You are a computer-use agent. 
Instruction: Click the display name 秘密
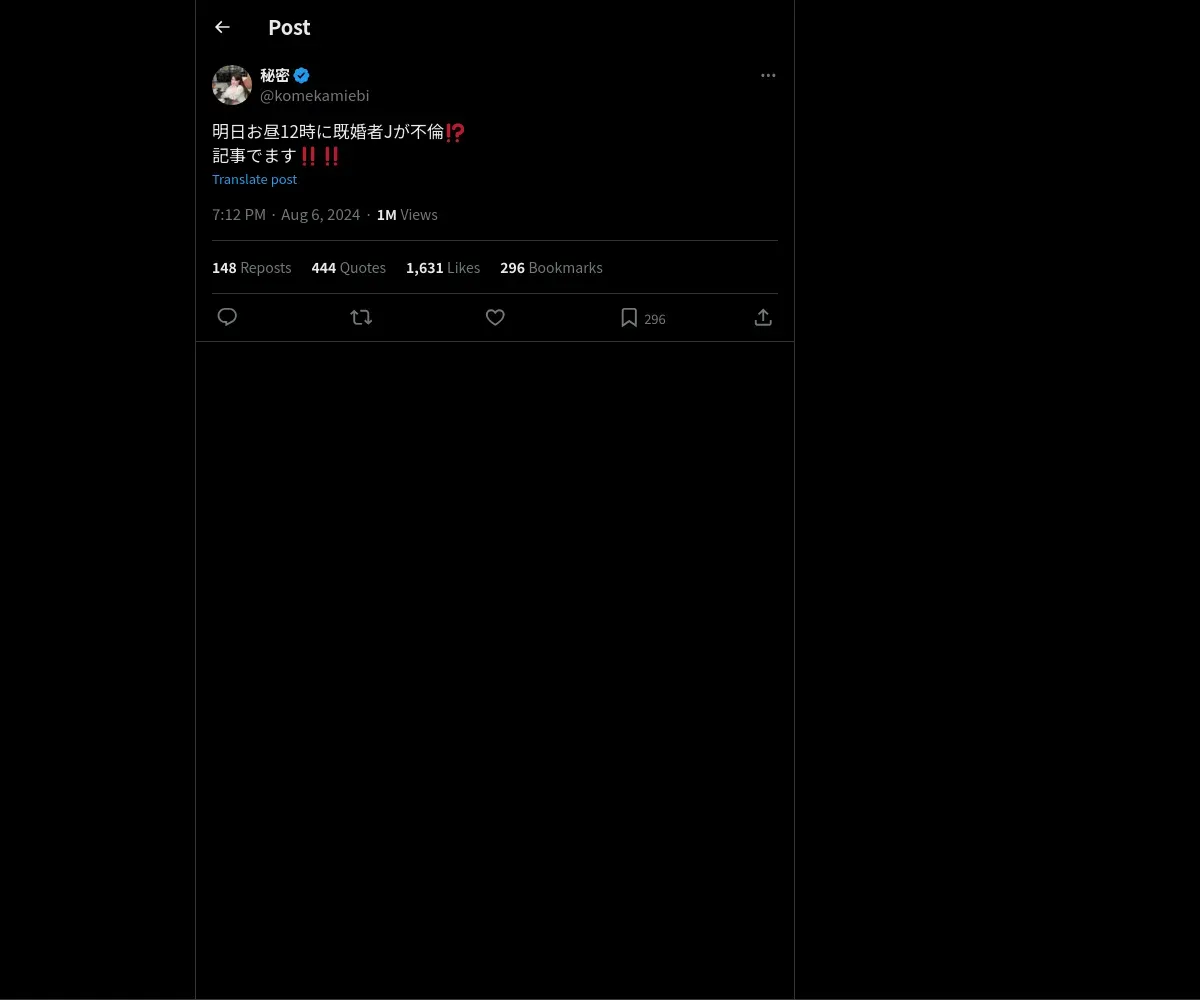[x=275, y=75]
